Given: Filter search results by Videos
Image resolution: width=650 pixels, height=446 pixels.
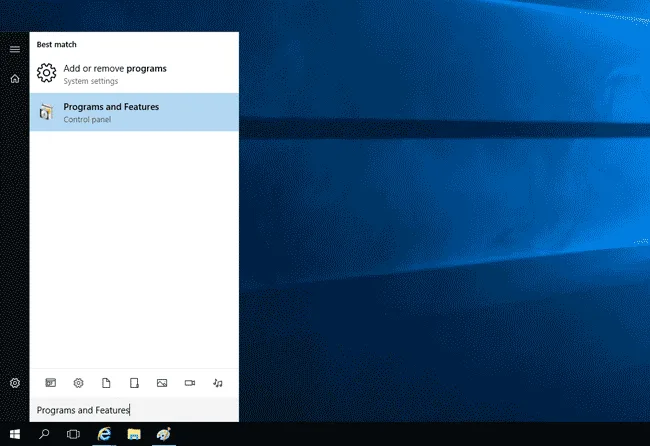Looking at the screenshot, I should pos(190,383).
